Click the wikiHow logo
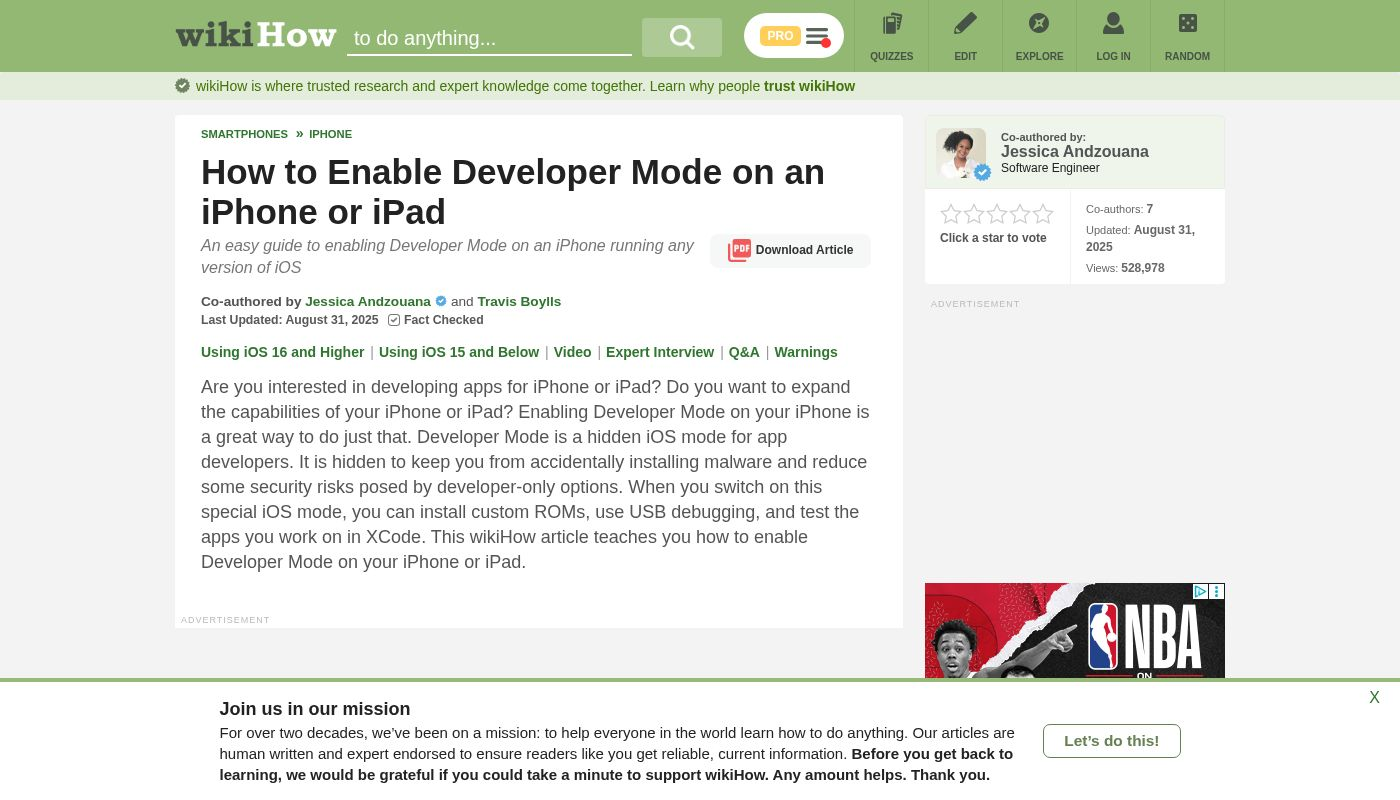The height and width of the screenshot is (800, 1400). click(256, 36)
